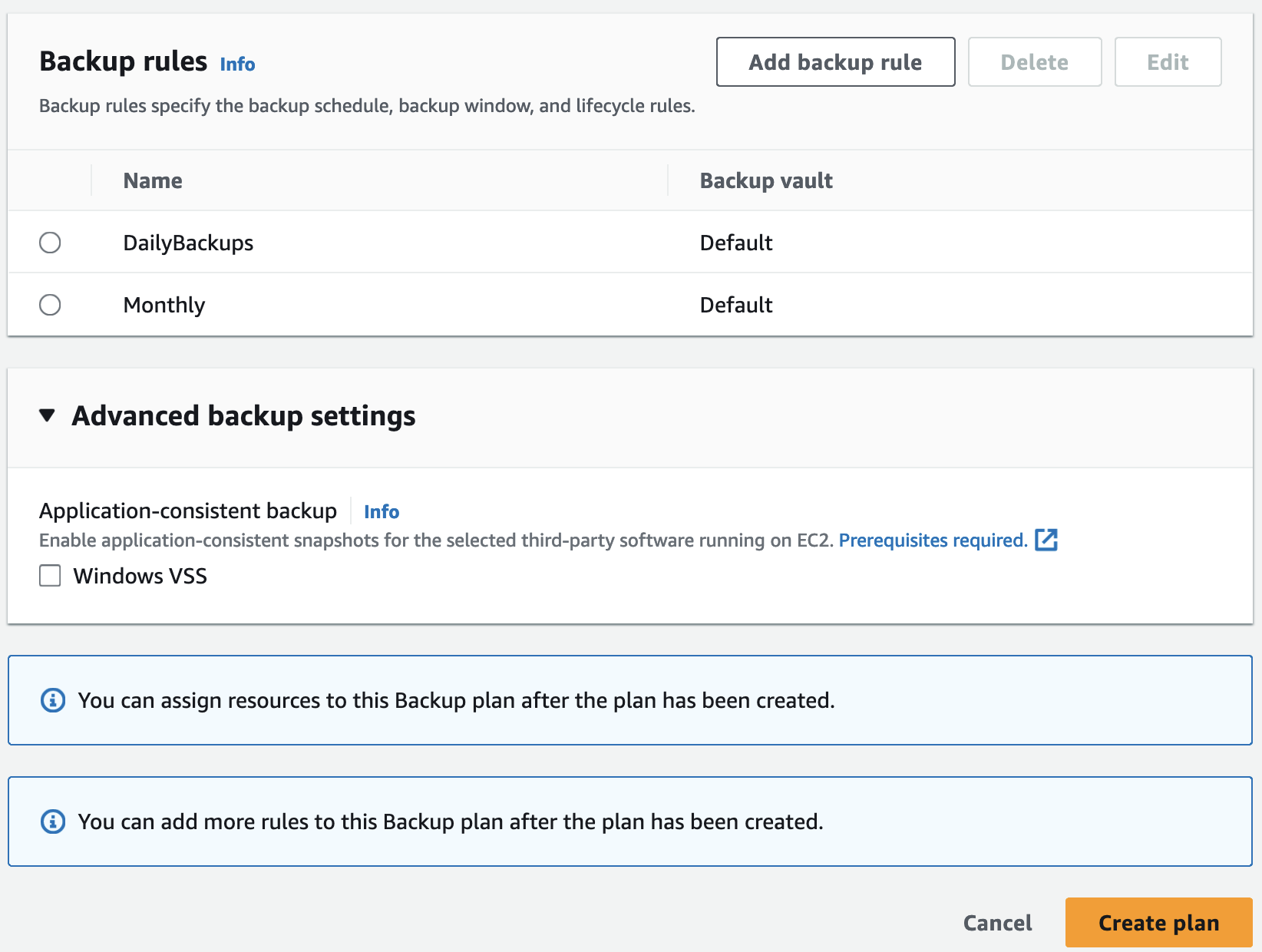Click the Edit button for backup rules
Image resolution: width=1262 pixels, height=952 pixels.
click(x=1168, y=62)
